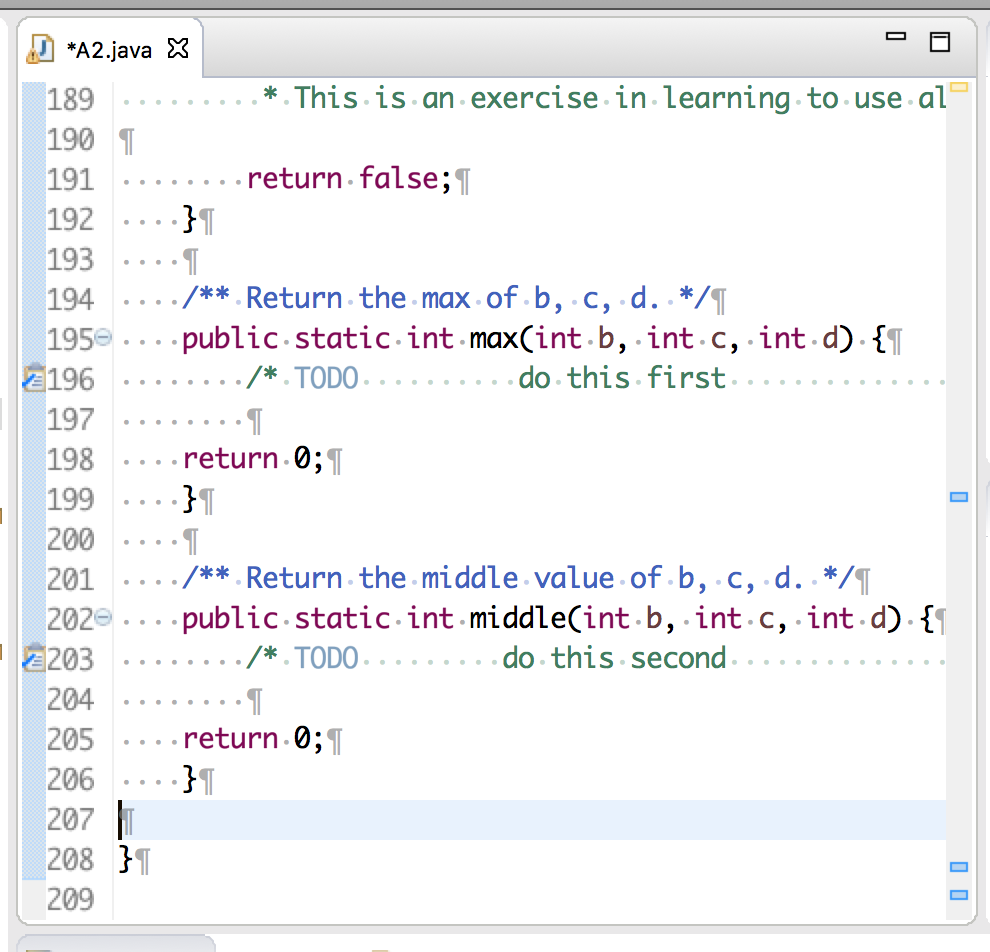Click the task marker icon on line 203
The width and height of the screenshot is (990, 952).
click(x=32, y=659)
